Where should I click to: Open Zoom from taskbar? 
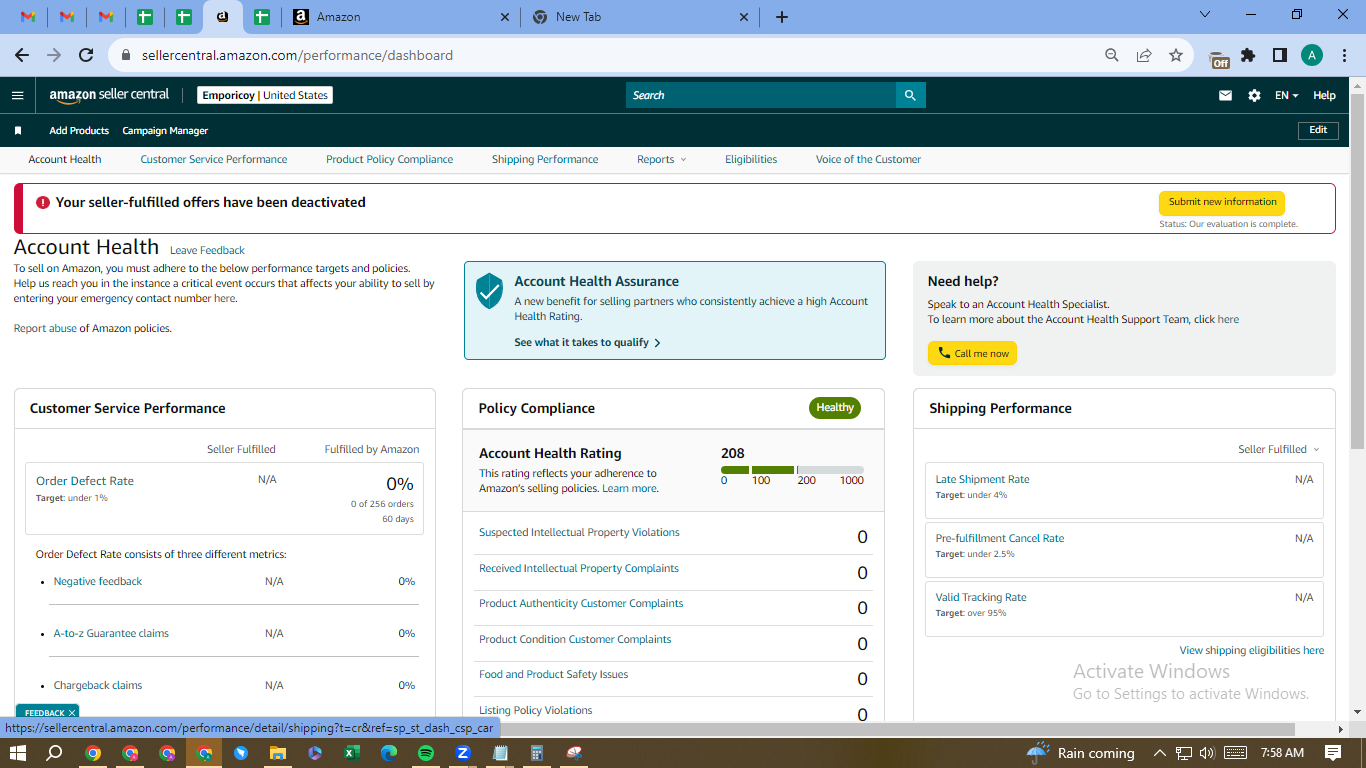[x=463, y=752]
